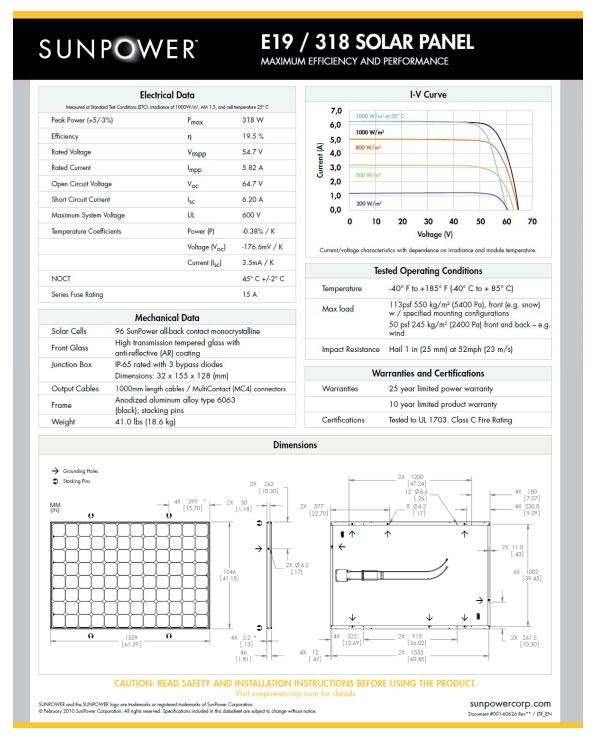Click the 'E19 / 318 SOLAR PANEL' title
The height and width of the screenshot is (741, 596).
[367, 42]
